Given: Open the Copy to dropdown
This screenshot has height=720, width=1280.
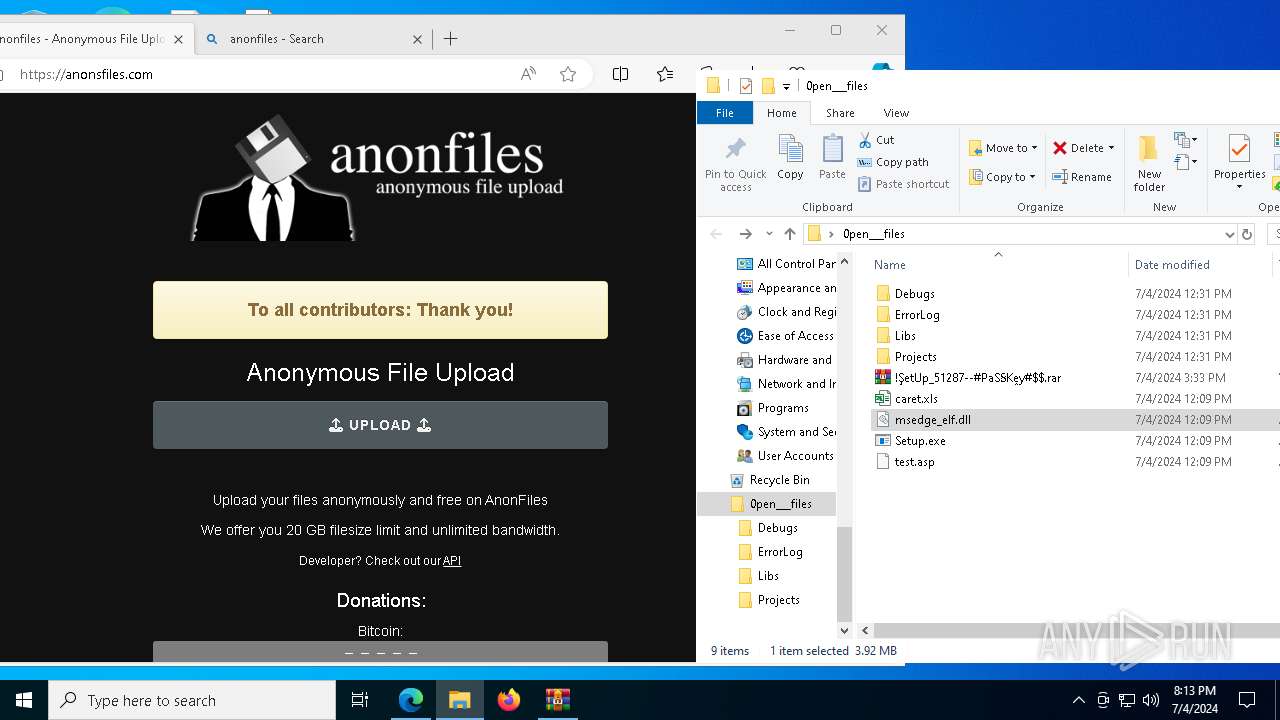Looking at the screenshot, I should click(x=1003, y=177).
